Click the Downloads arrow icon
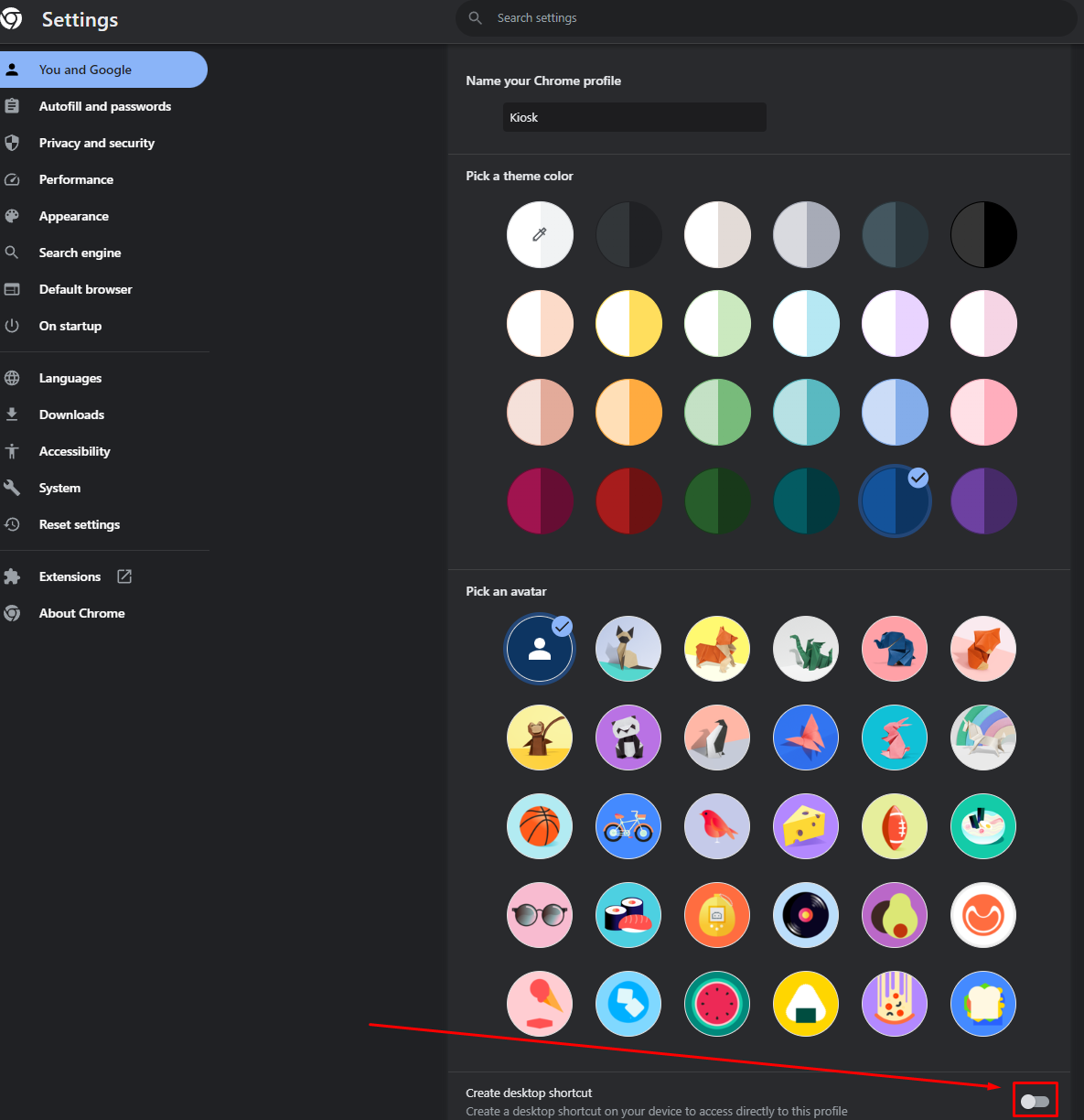The width and height of the screenshot is (1084, 1120). pos(12,415)
